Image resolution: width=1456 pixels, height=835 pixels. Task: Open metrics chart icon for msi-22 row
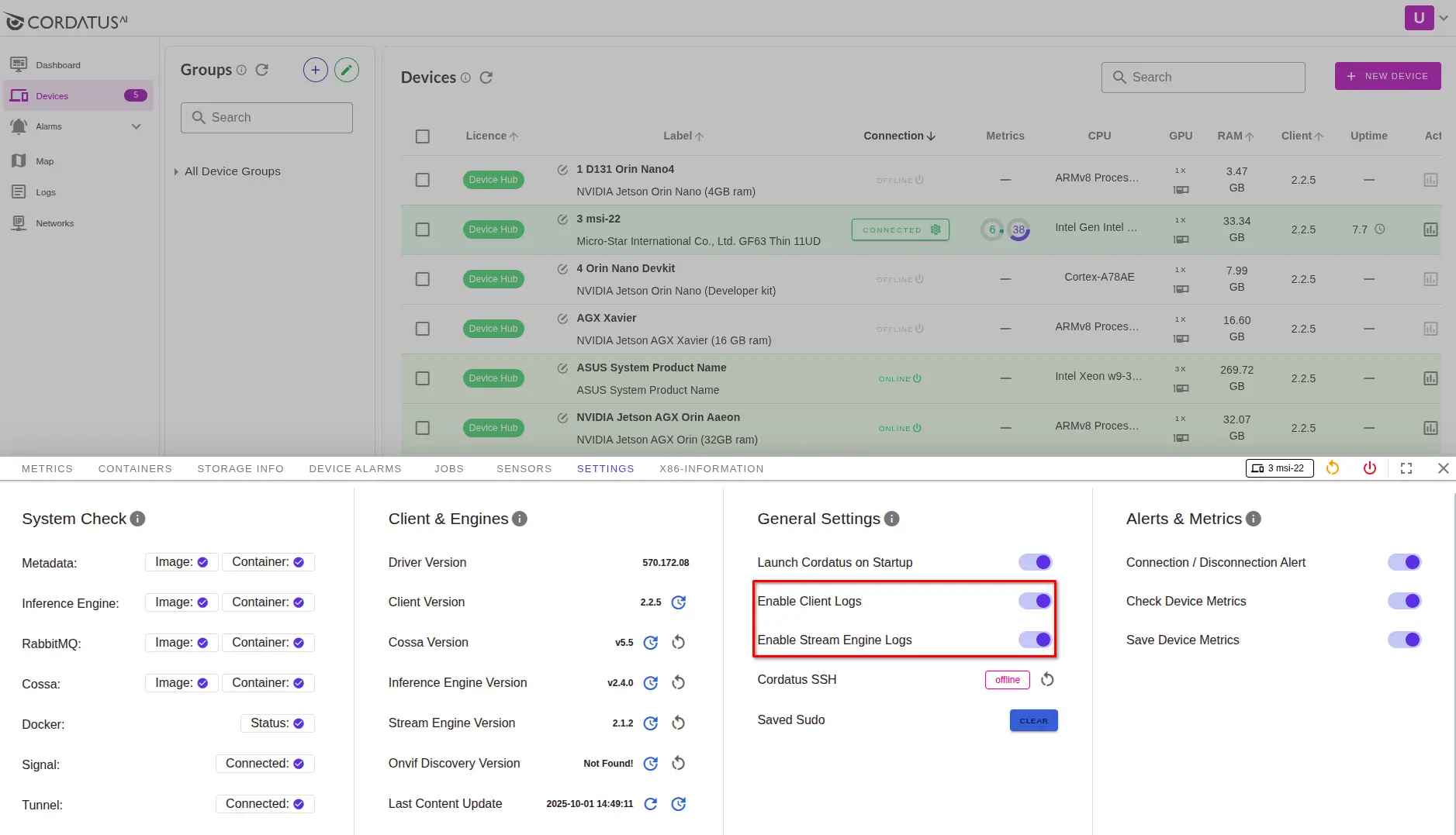[1430, 229]
